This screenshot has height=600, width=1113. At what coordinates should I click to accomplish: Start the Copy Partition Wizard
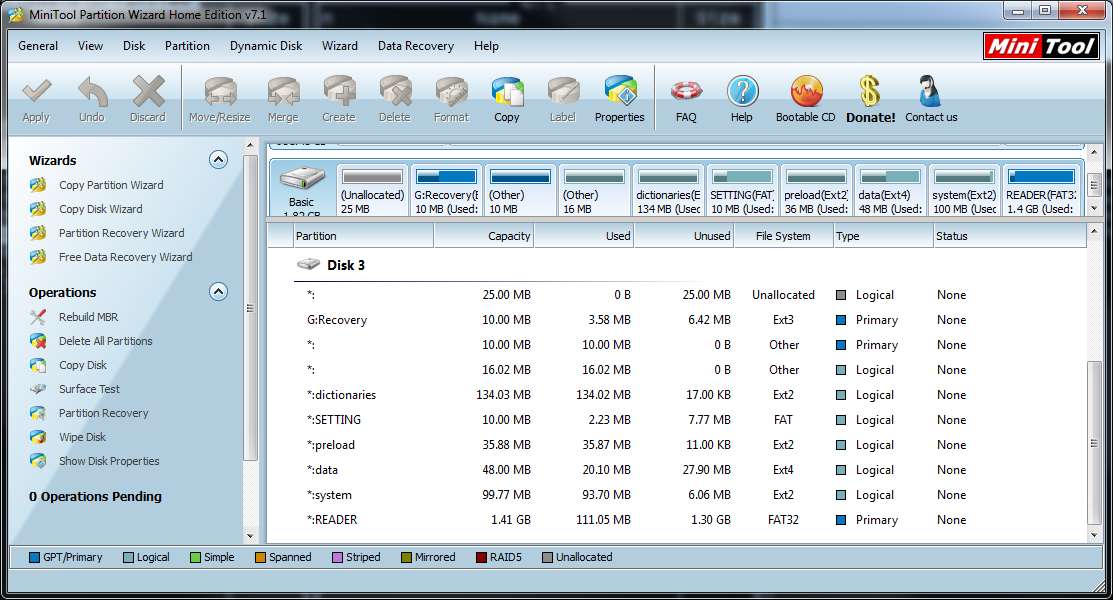coord(111,185)
